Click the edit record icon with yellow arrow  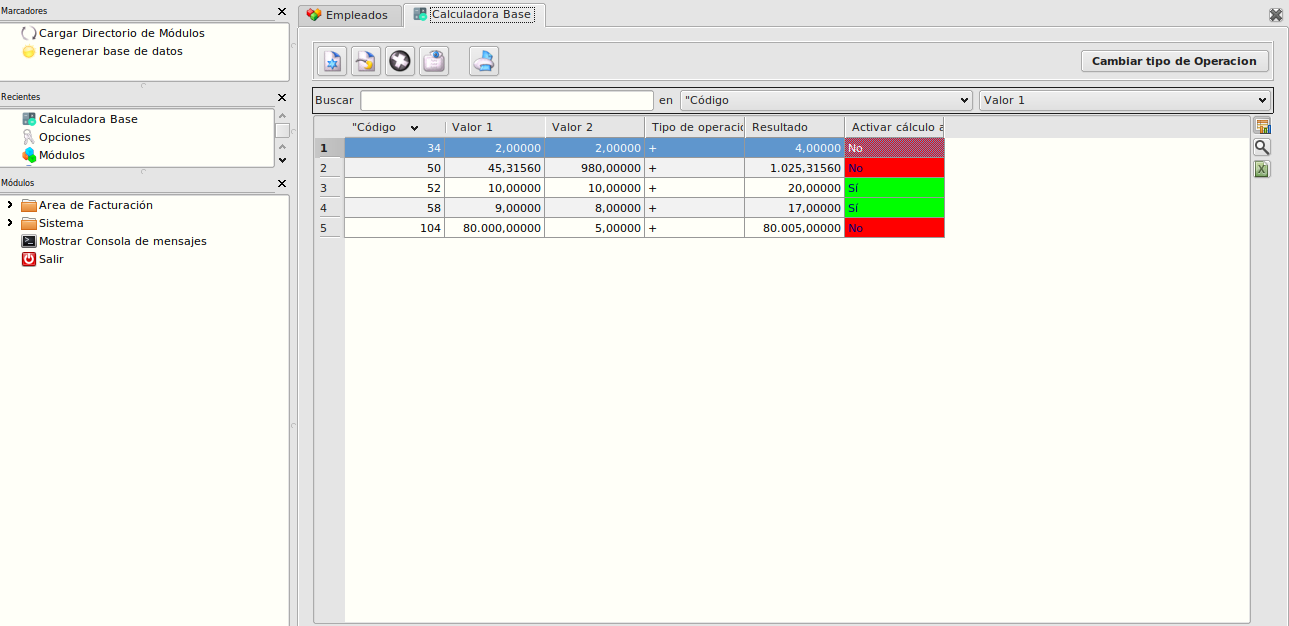366,61
